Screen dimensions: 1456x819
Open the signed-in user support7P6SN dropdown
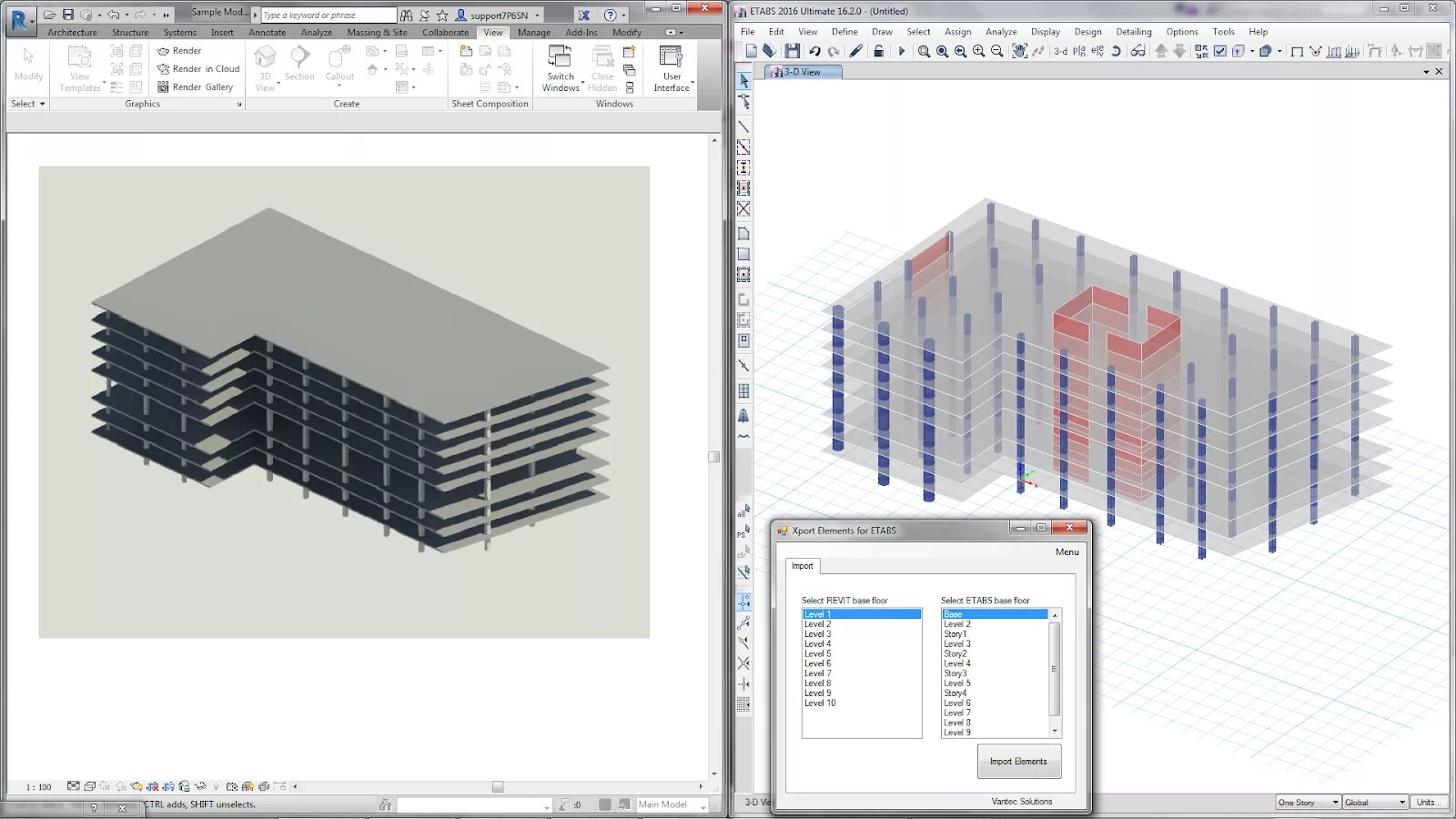tap(498, 15)
